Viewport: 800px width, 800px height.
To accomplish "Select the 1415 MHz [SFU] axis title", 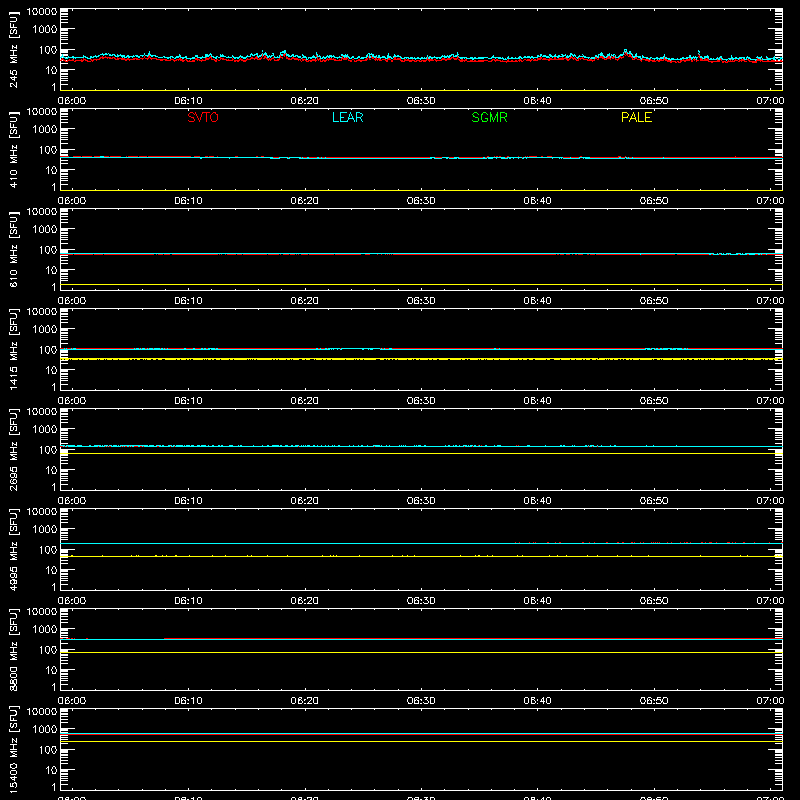I will 13,350.
